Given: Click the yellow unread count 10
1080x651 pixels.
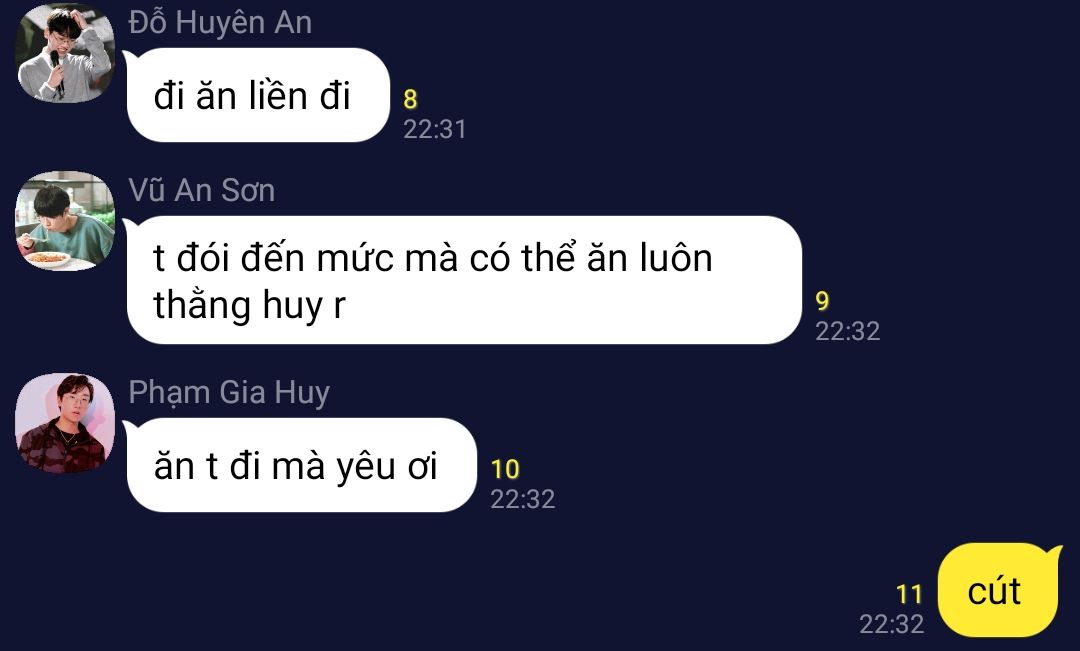Looking at the screenshot, I should tap(505, 469).
